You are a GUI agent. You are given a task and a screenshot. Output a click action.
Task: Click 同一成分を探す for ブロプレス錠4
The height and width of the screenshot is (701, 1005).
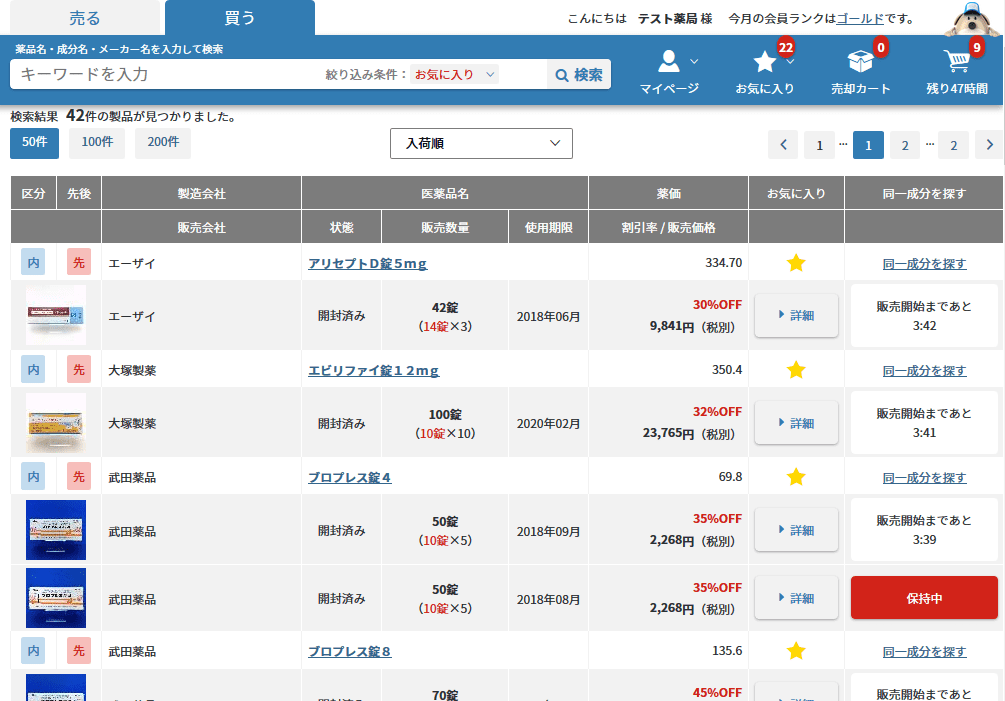coord(924,477)
